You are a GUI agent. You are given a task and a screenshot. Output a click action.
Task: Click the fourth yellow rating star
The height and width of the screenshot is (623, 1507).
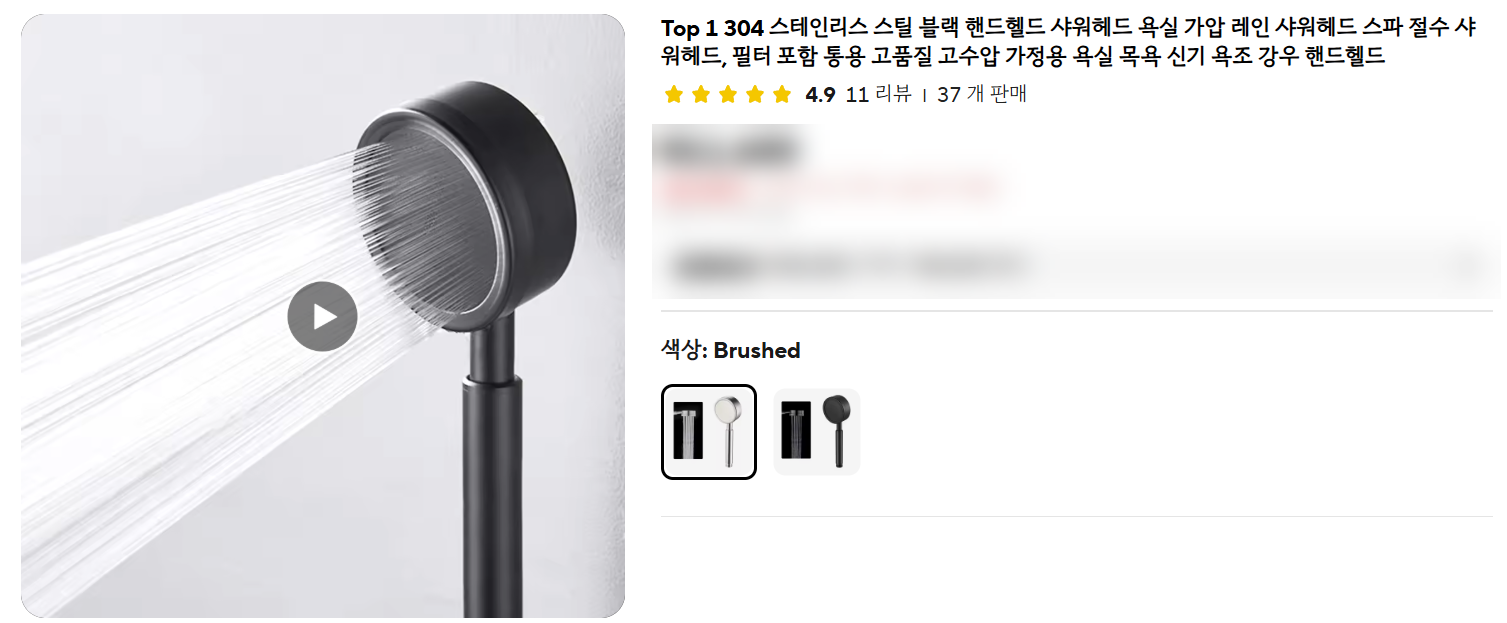(755, 95)
